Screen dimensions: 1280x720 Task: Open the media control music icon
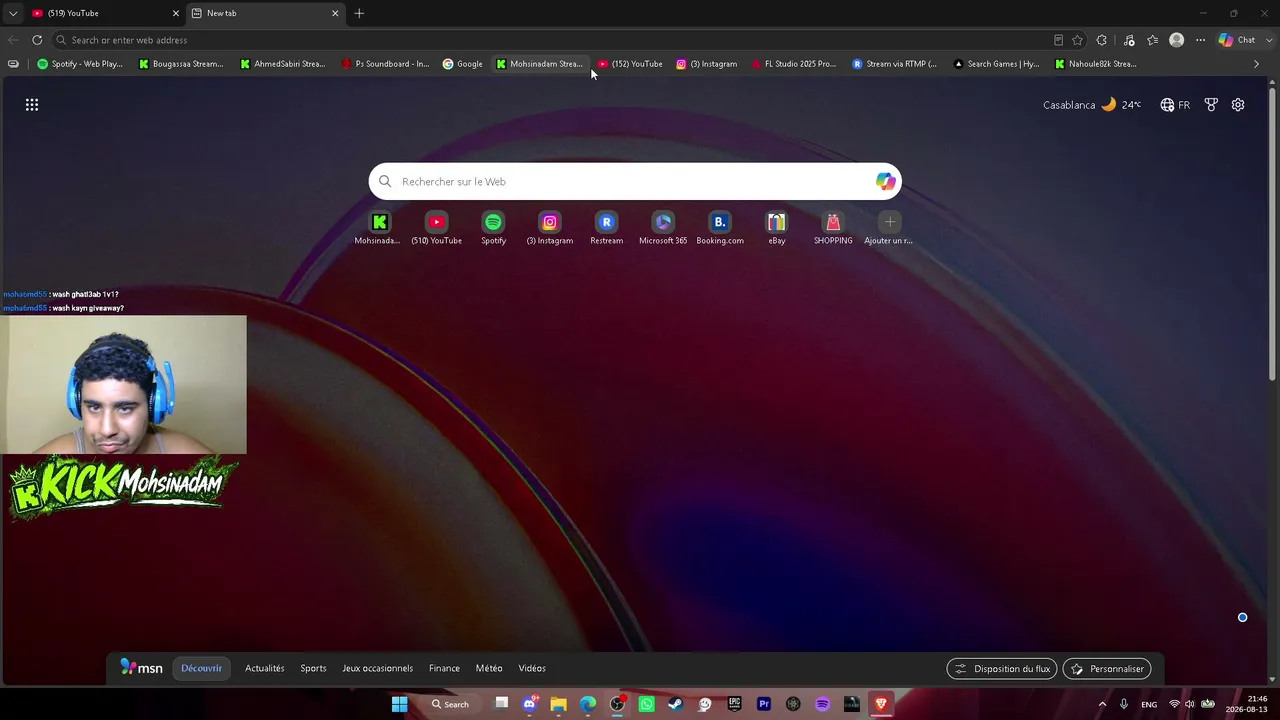click(1129, 40)
